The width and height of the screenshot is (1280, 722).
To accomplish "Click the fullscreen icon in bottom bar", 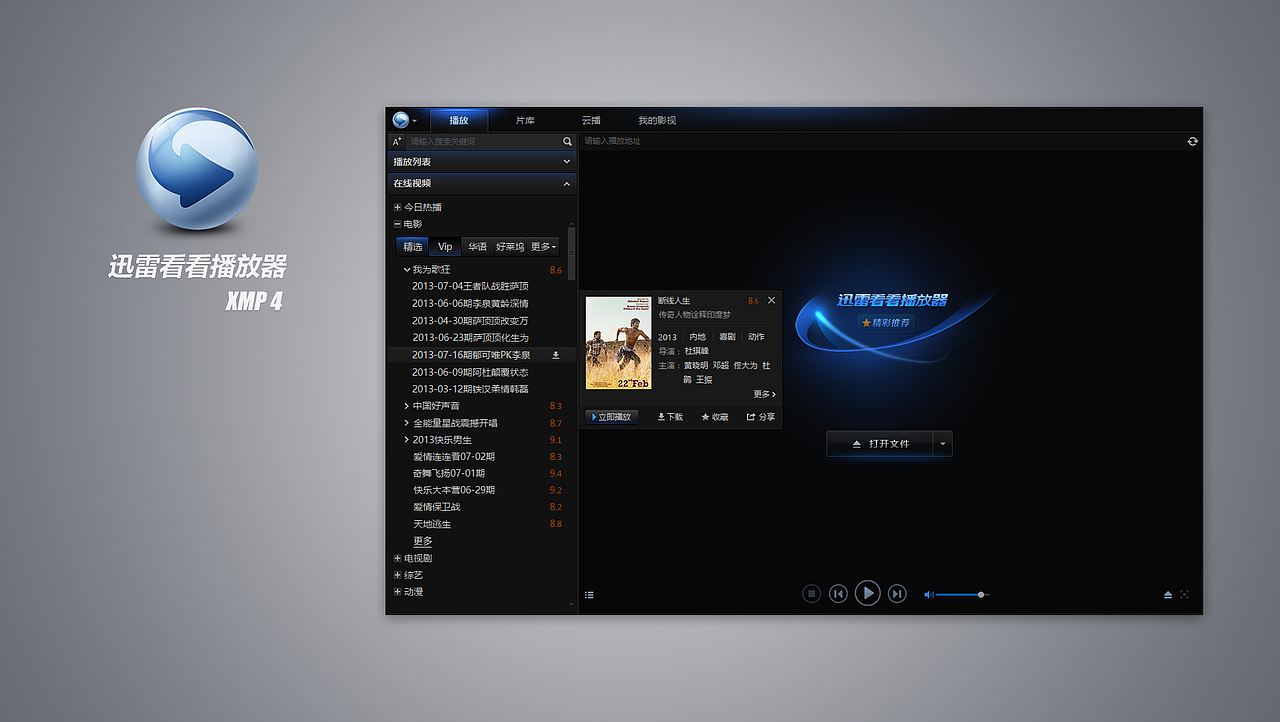I will [x=1185, y=594].
